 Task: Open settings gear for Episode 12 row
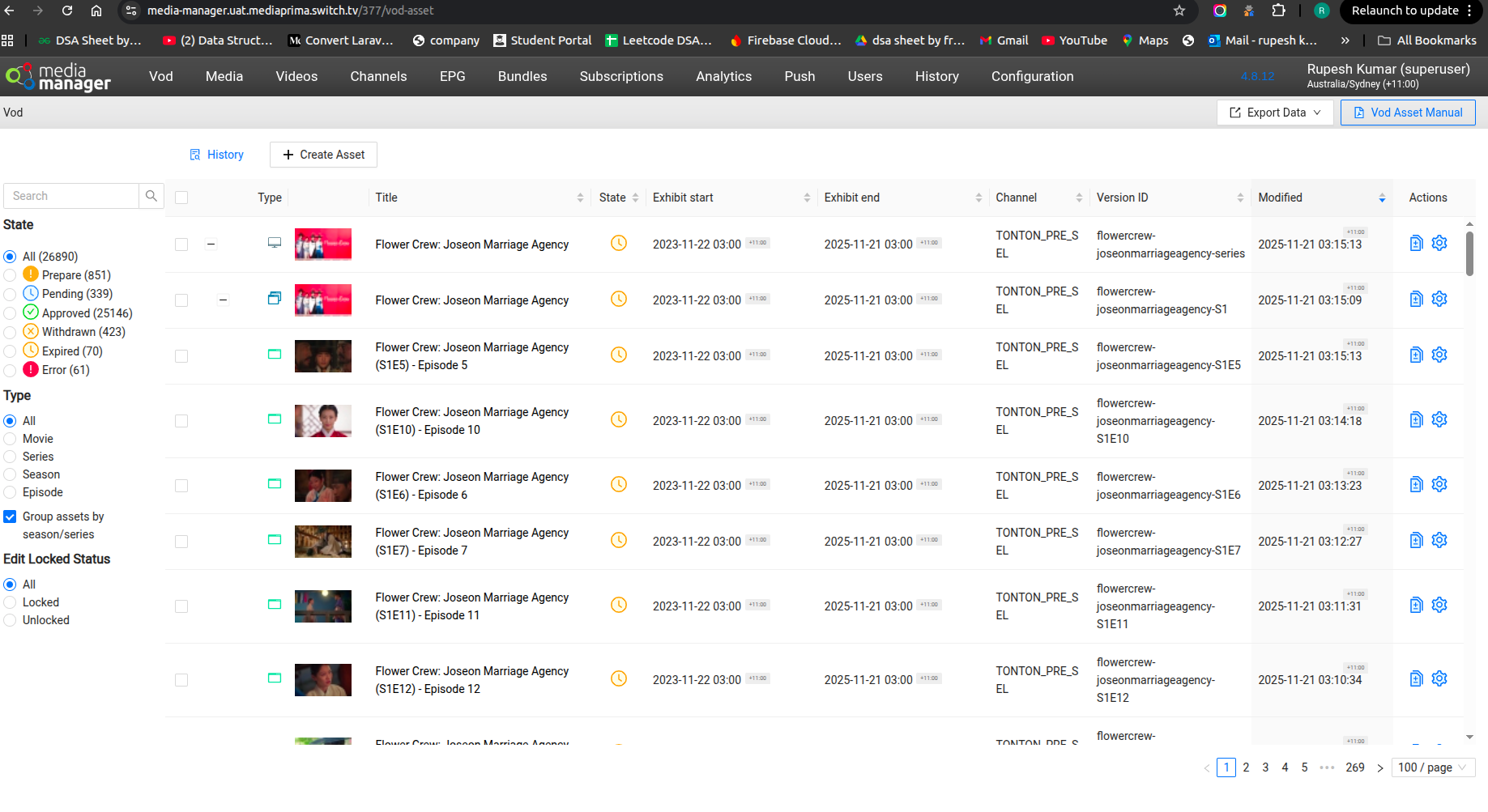(1439, 679)
